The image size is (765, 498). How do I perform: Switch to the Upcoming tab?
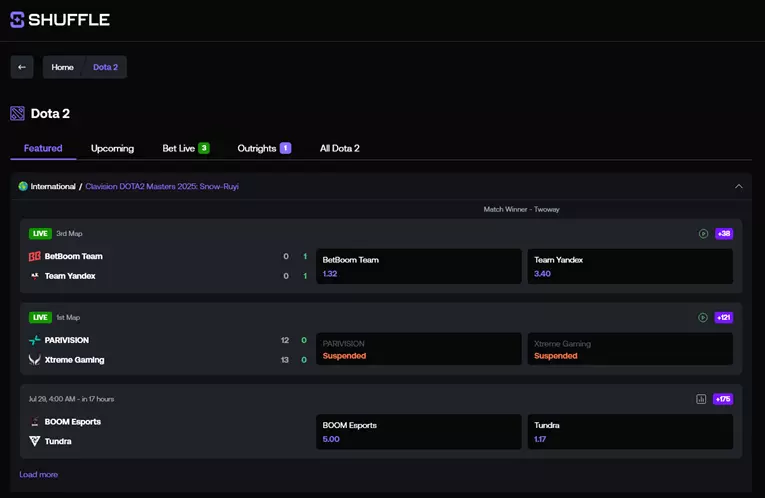click(112, 148)
